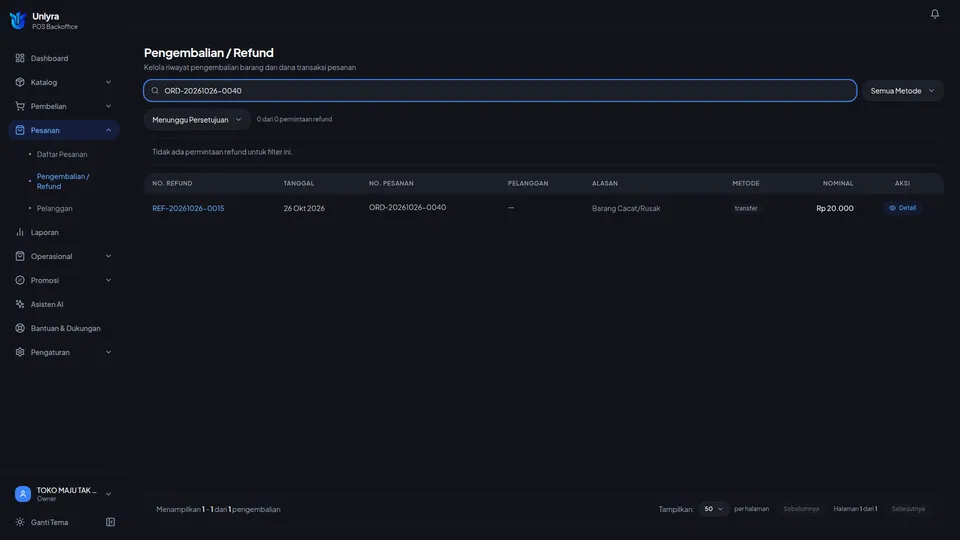
Task: Expand the Pengaturan menu chevron
Action: click(x=108, y=352)
